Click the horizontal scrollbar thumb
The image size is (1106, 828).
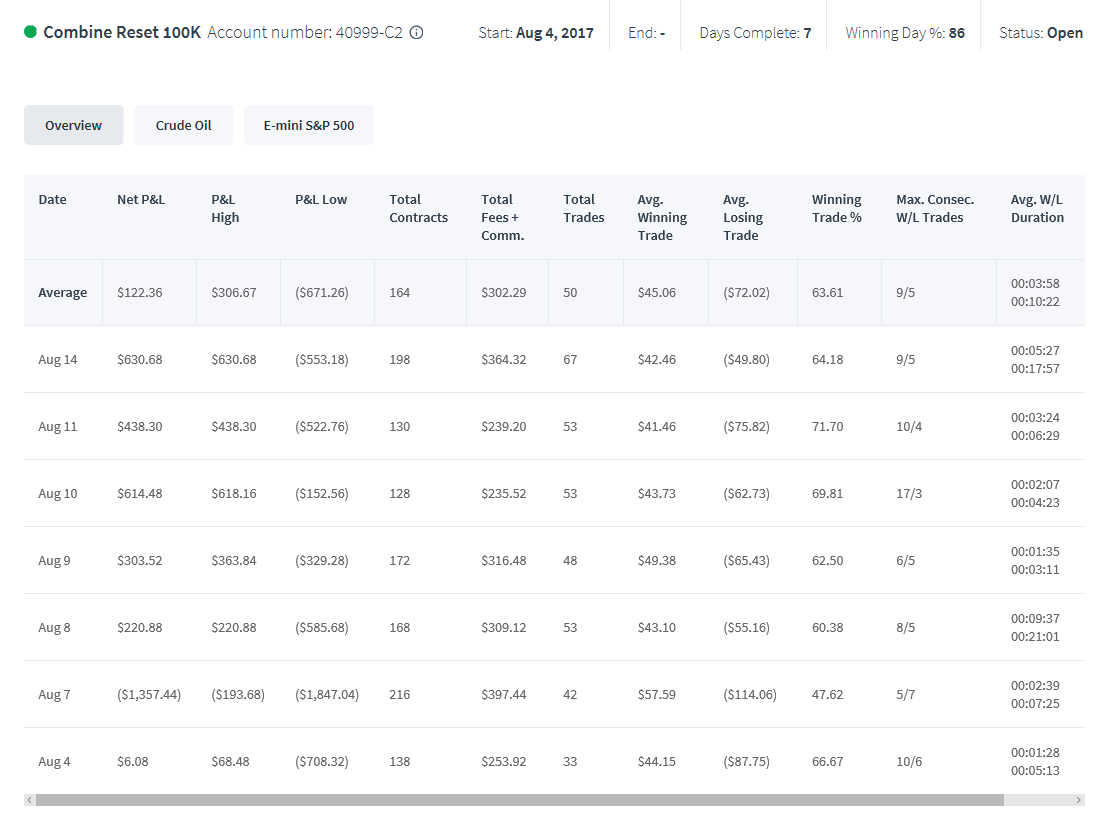click(520, 800)
